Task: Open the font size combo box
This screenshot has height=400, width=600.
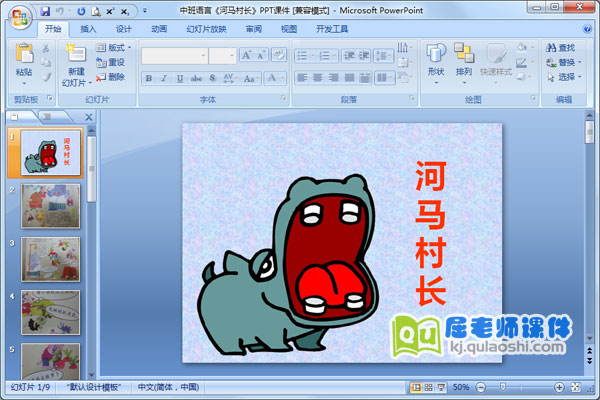Action: click(x=222, y=56)
